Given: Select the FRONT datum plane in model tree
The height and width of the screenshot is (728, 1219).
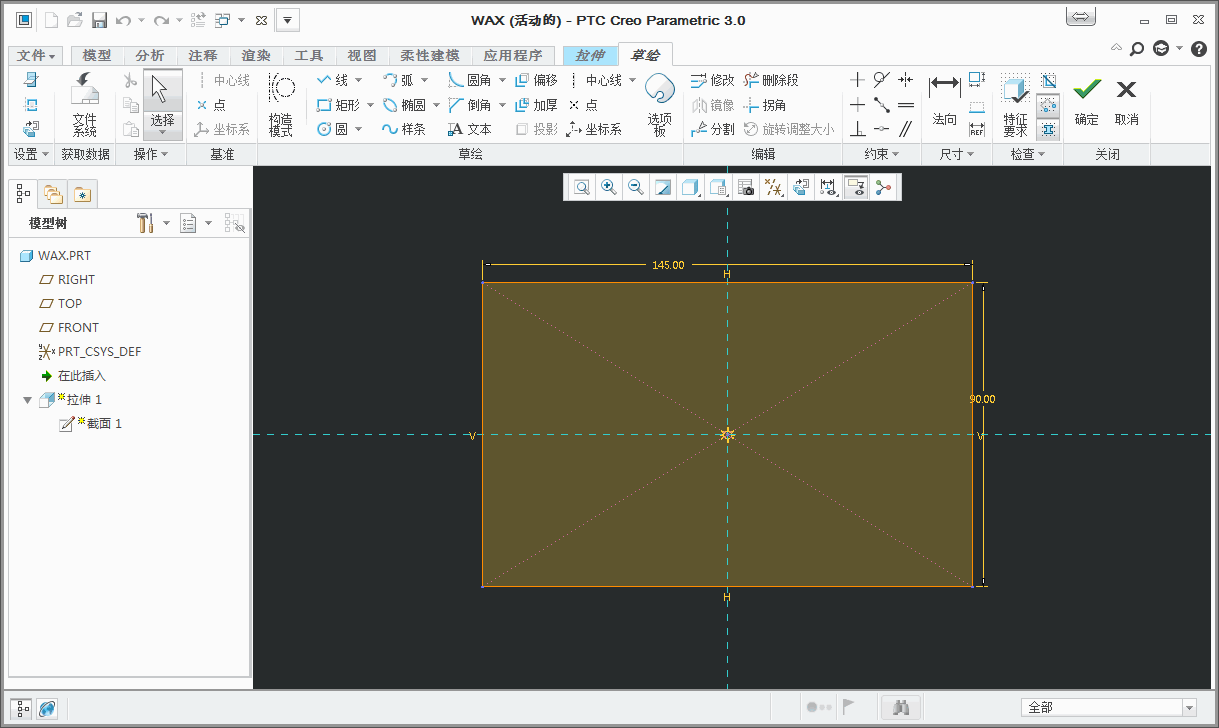Looking at the screenshot, I should [x=78, y=328].
